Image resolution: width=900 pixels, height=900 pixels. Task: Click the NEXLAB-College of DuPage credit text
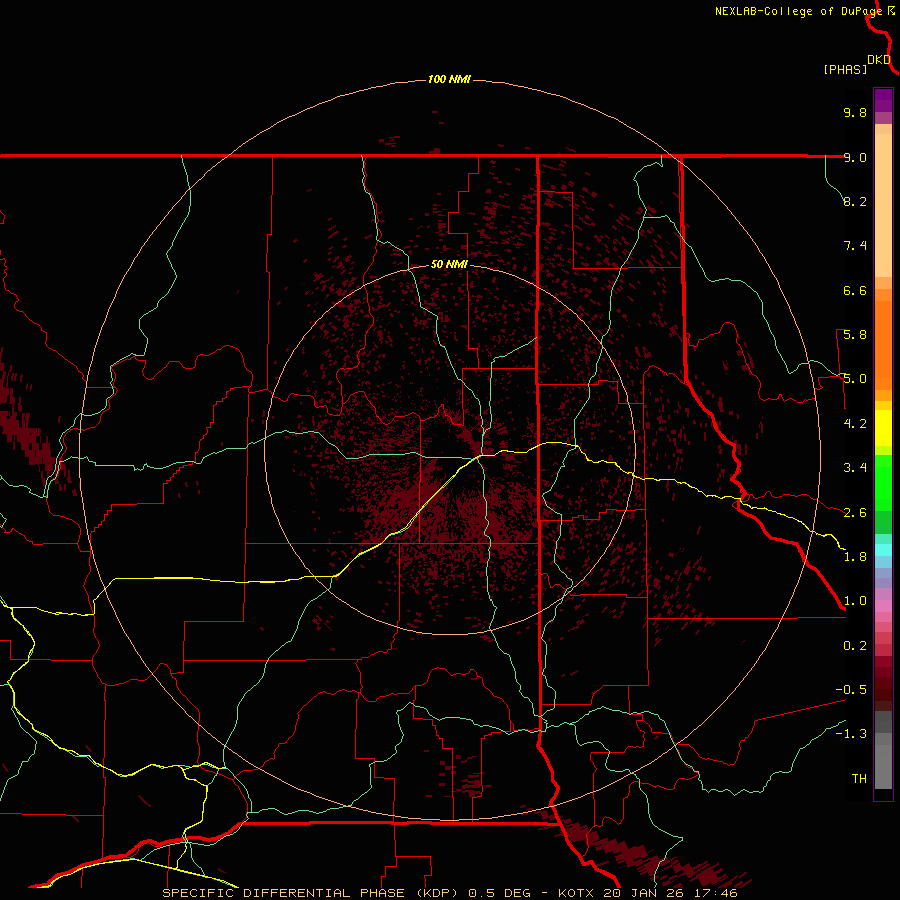(x=798, y=11)
